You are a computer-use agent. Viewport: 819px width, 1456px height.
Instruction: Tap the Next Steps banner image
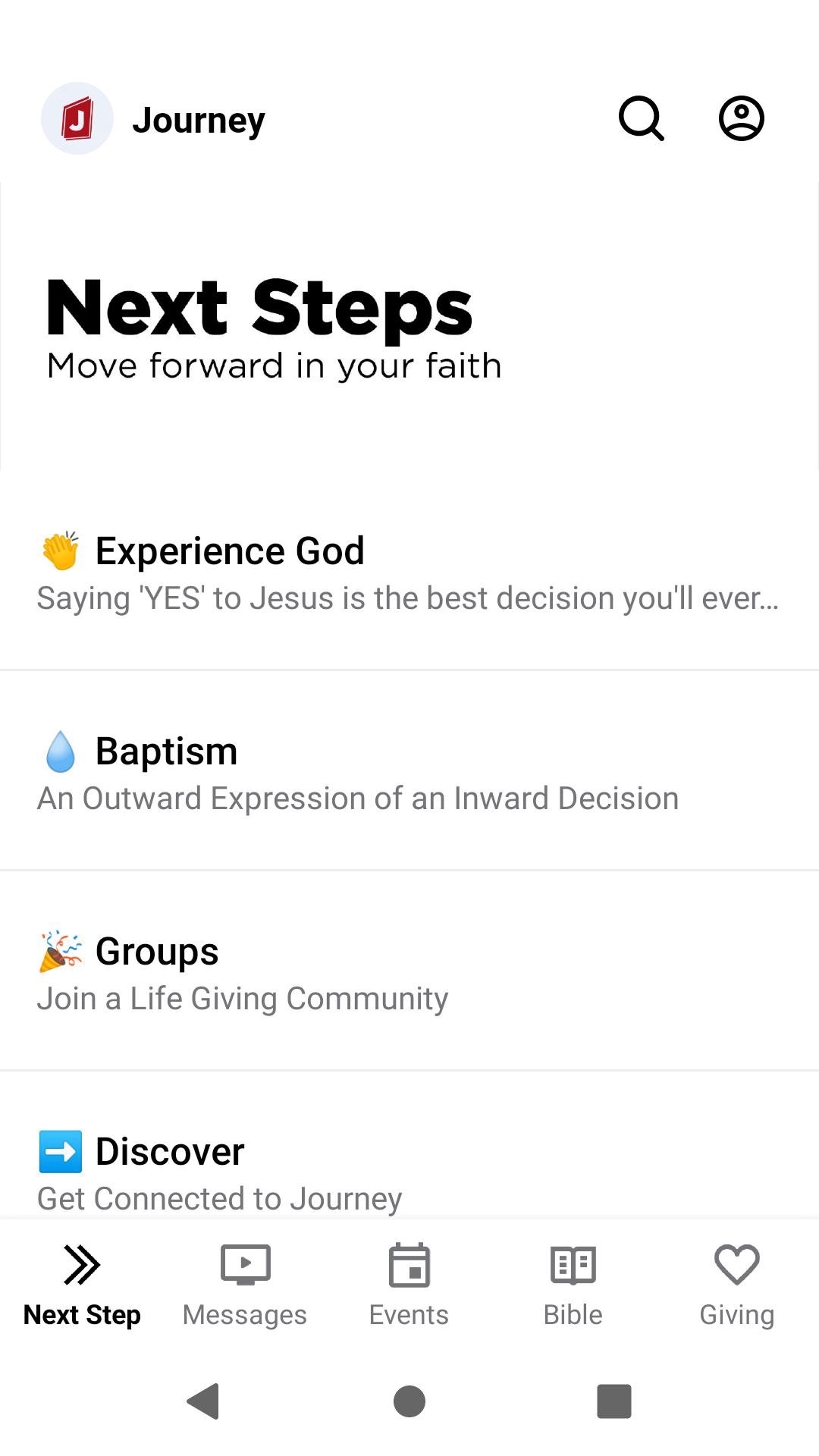pyautogui.click(x=409, y=326)
